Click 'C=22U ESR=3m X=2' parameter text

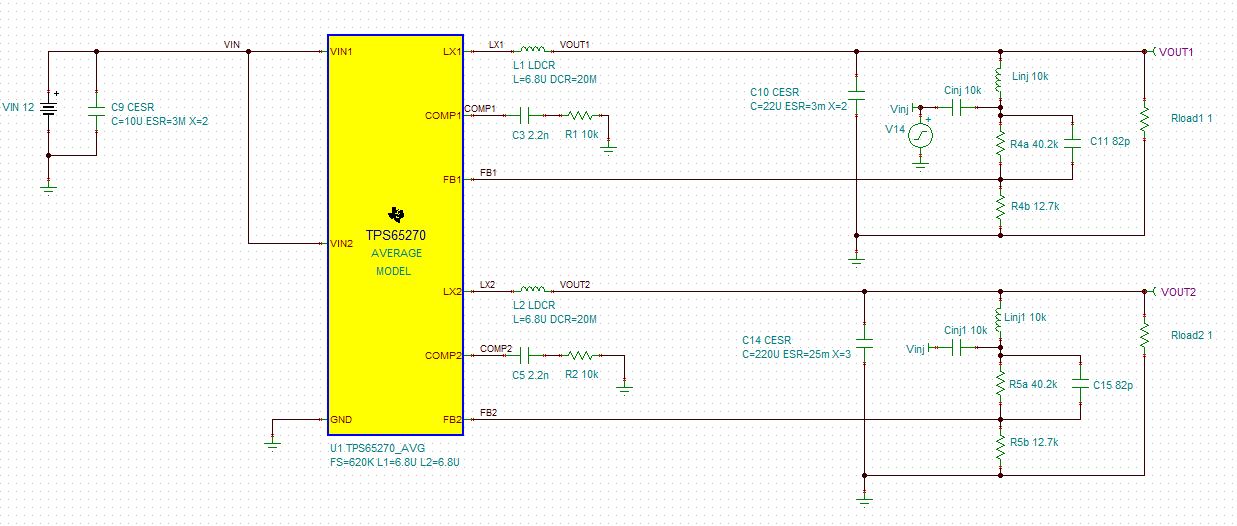(799, 105)
